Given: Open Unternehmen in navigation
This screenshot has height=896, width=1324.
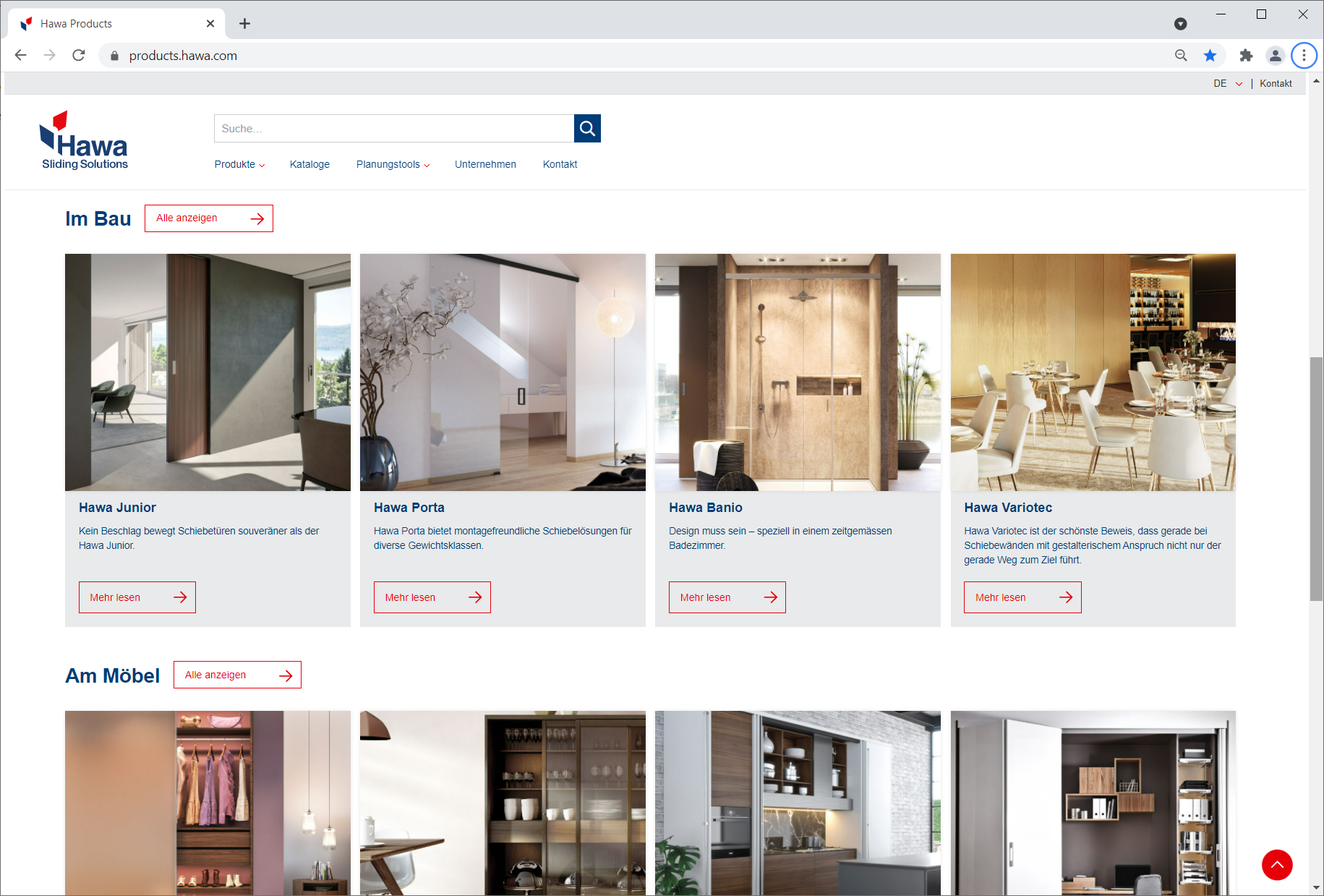Looking at the screenshot, I should tap(485, 165).
